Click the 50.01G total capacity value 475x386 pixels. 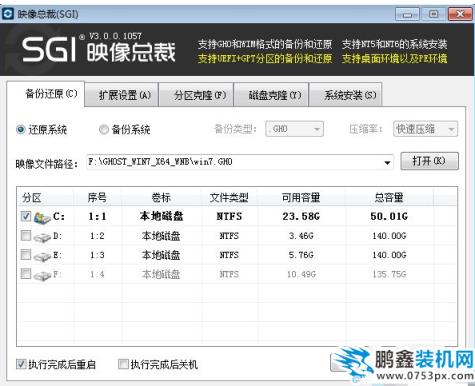[389, 217]
